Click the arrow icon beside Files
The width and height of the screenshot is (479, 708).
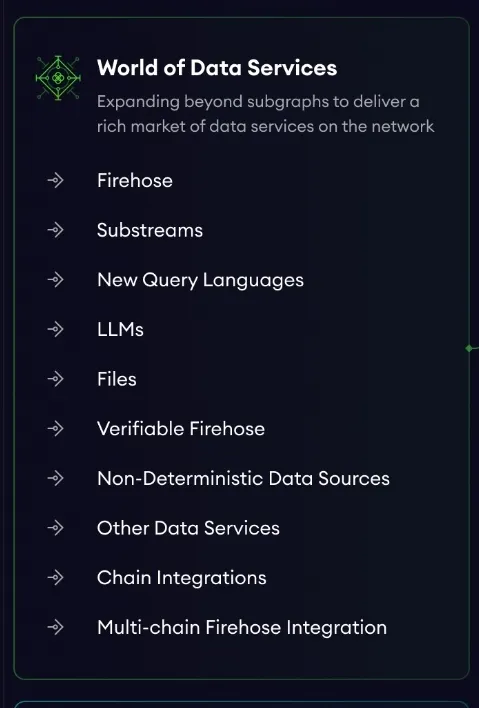[x=56, y=378]
